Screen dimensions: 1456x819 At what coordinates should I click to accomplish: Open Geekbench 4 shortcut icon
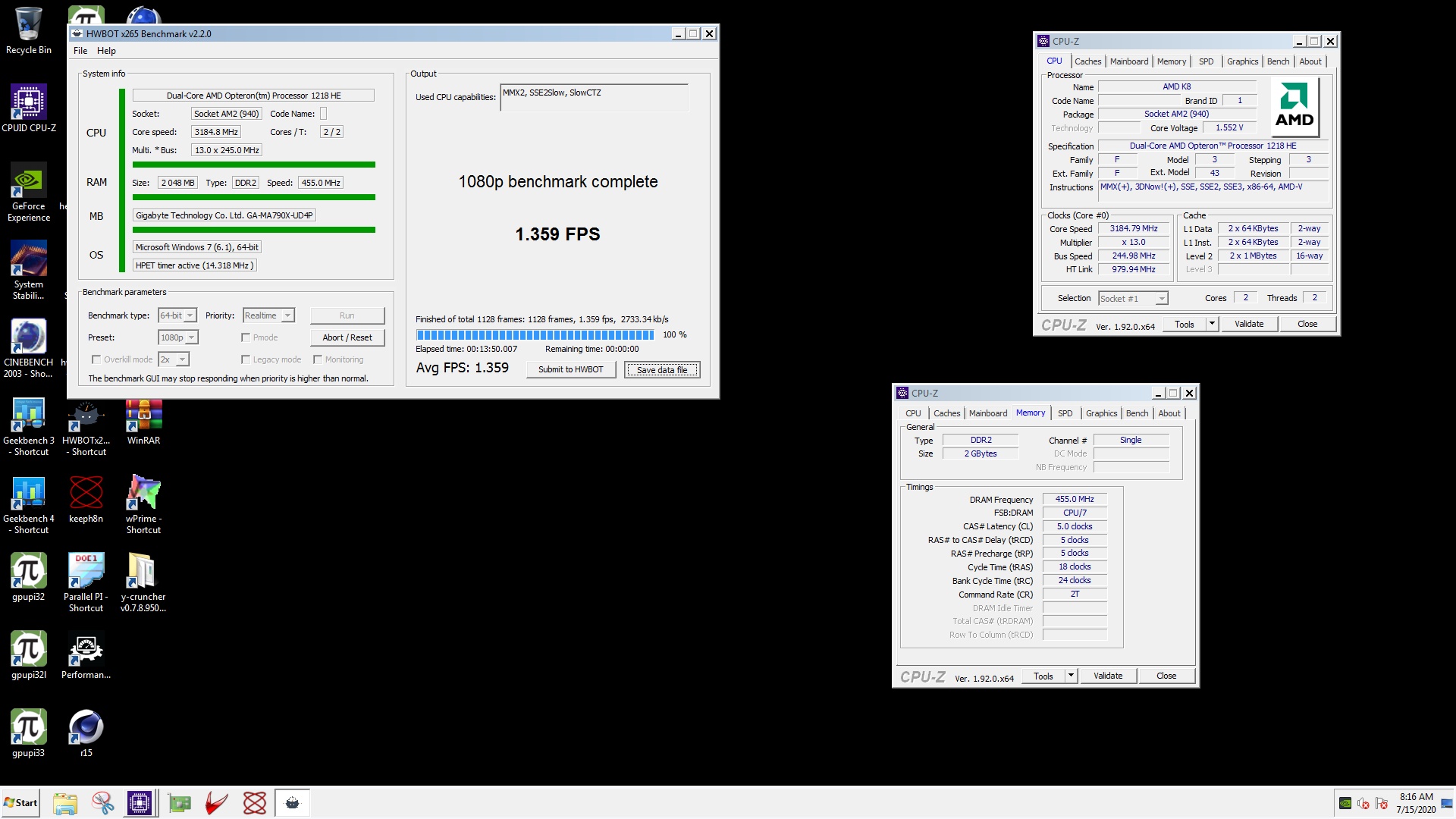tap(28, 504)
